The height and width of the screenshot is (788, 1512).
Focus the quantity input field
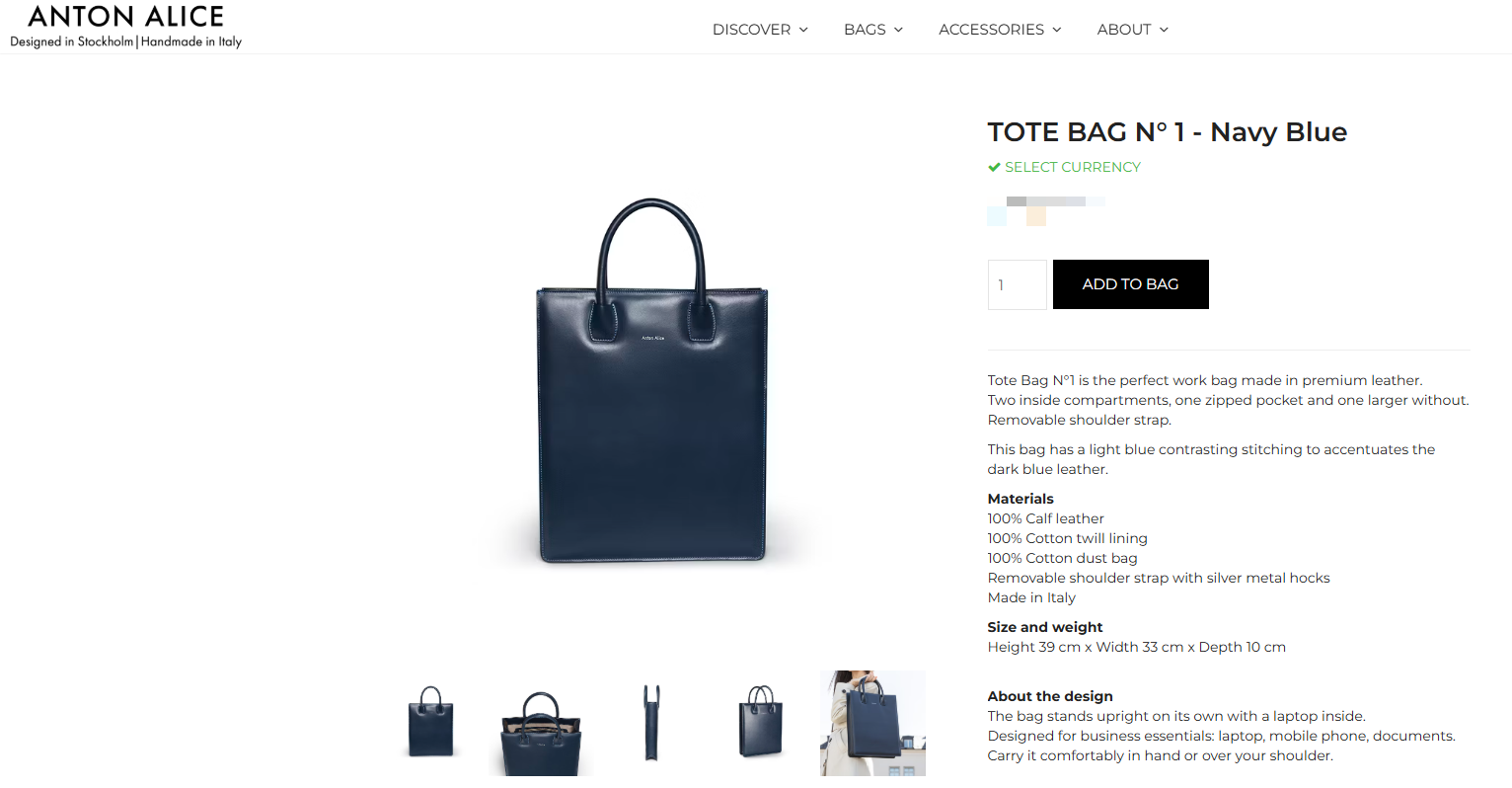pos(1018,284)
